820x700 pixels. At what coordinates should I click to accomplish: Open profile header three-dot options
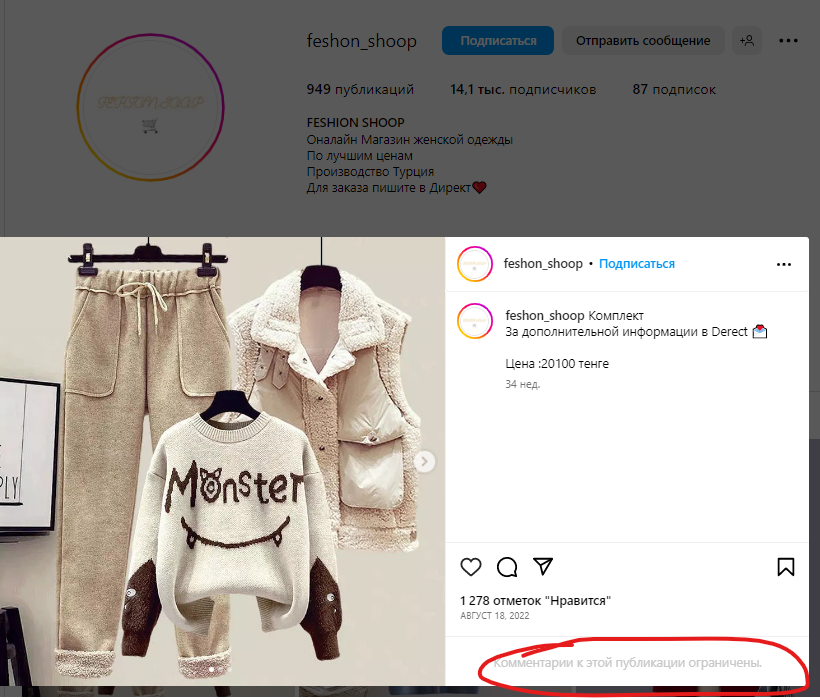pos(788,41)
